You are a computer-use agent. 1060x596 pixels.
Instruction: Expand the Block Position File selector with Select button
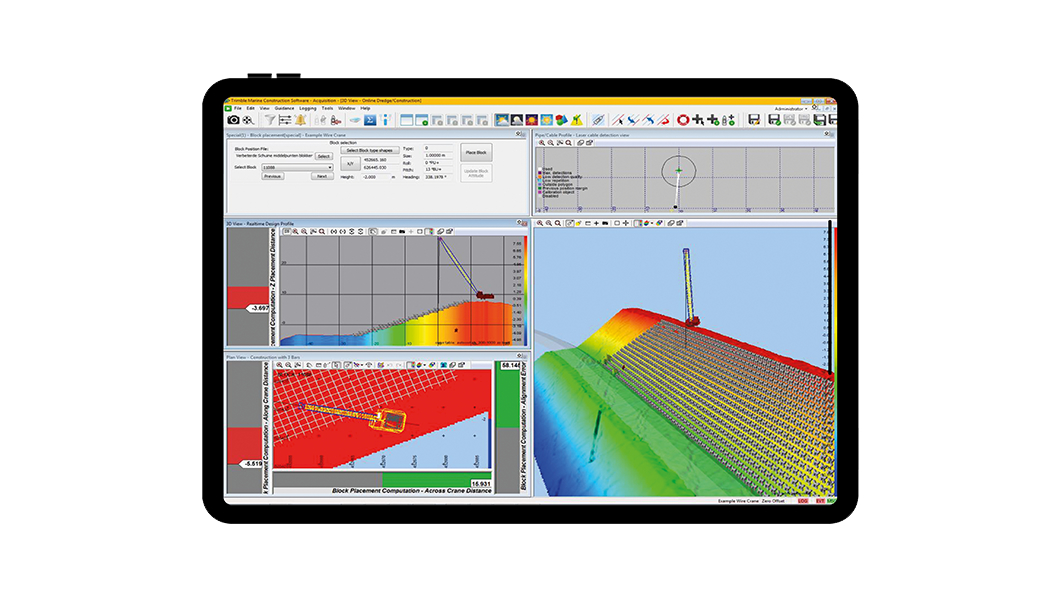tap(325, 156)
